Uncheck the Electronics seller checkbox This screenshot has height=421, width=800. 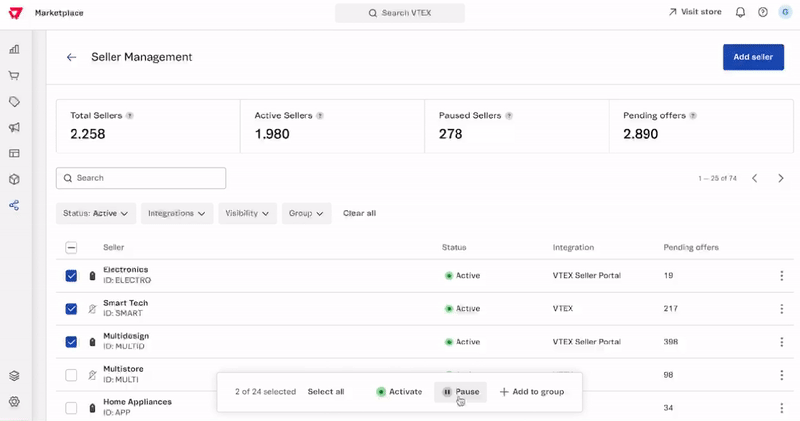(71, 276)
